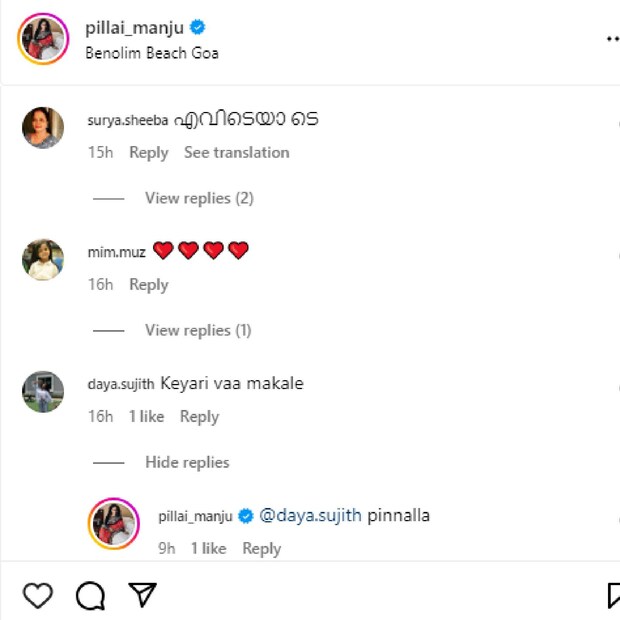Like the post with heart icon
Image resolution: width=620 pixels, height=620 pixels.
coord(37,596)
